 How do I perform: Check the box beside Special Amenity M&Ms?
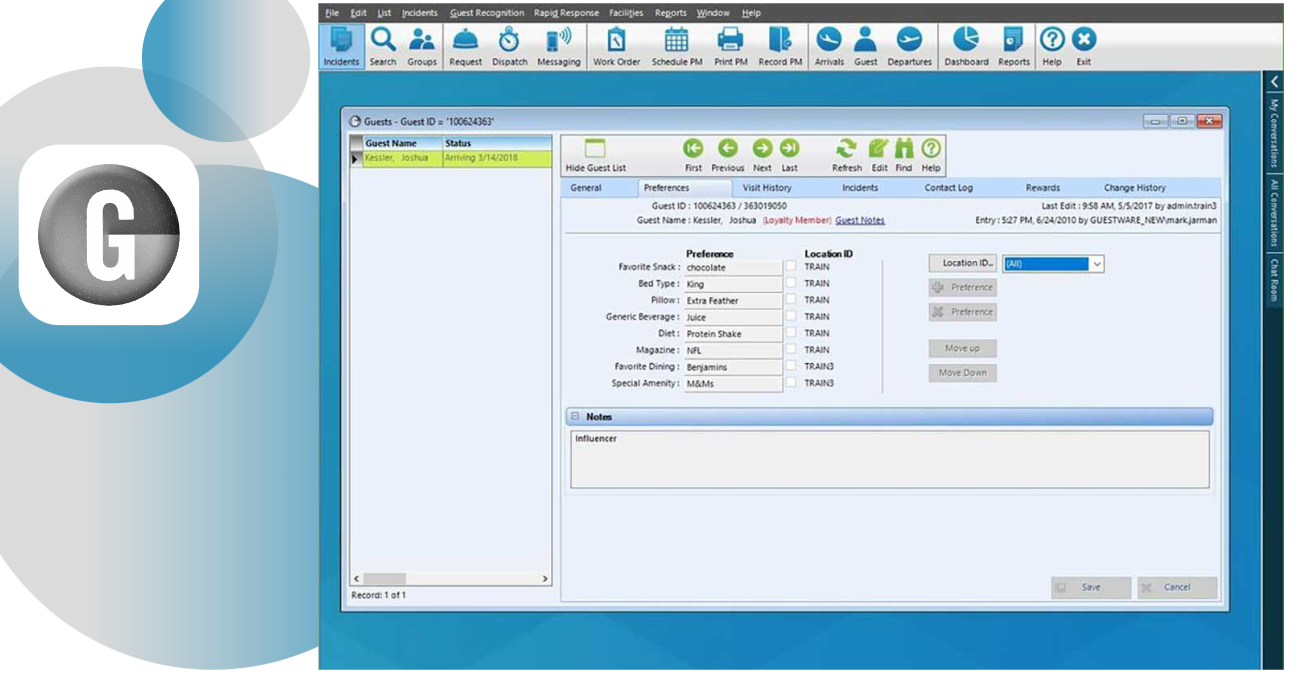[791, 383]
